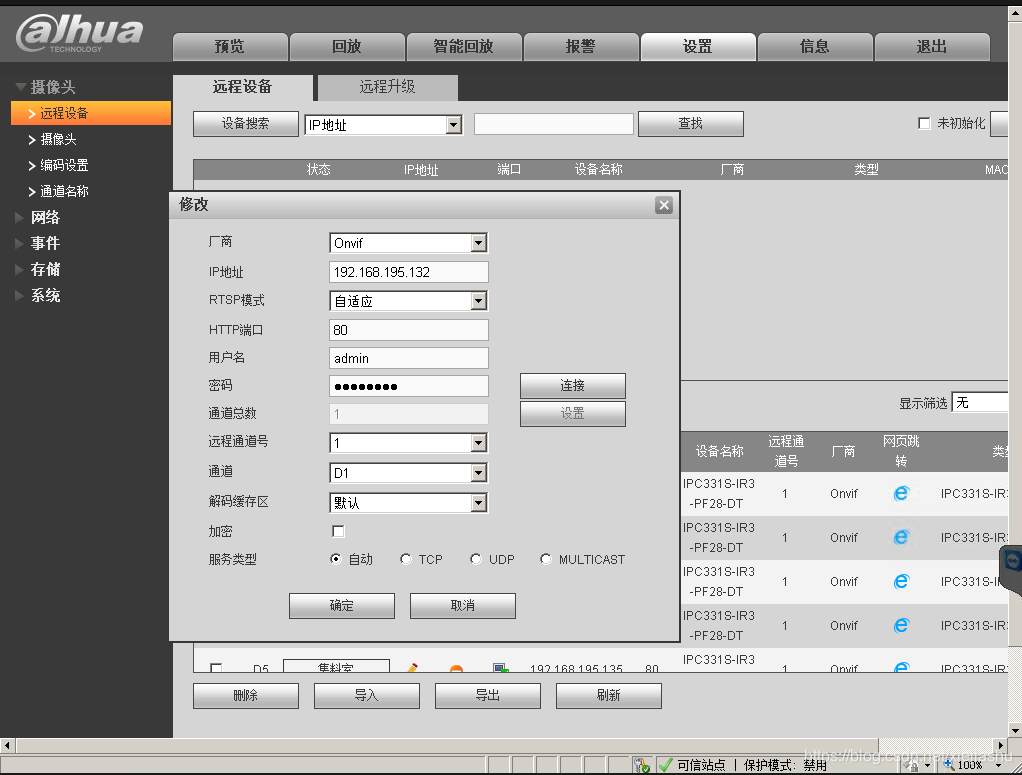Open the 预览 top tab

[x=230, y=47]
